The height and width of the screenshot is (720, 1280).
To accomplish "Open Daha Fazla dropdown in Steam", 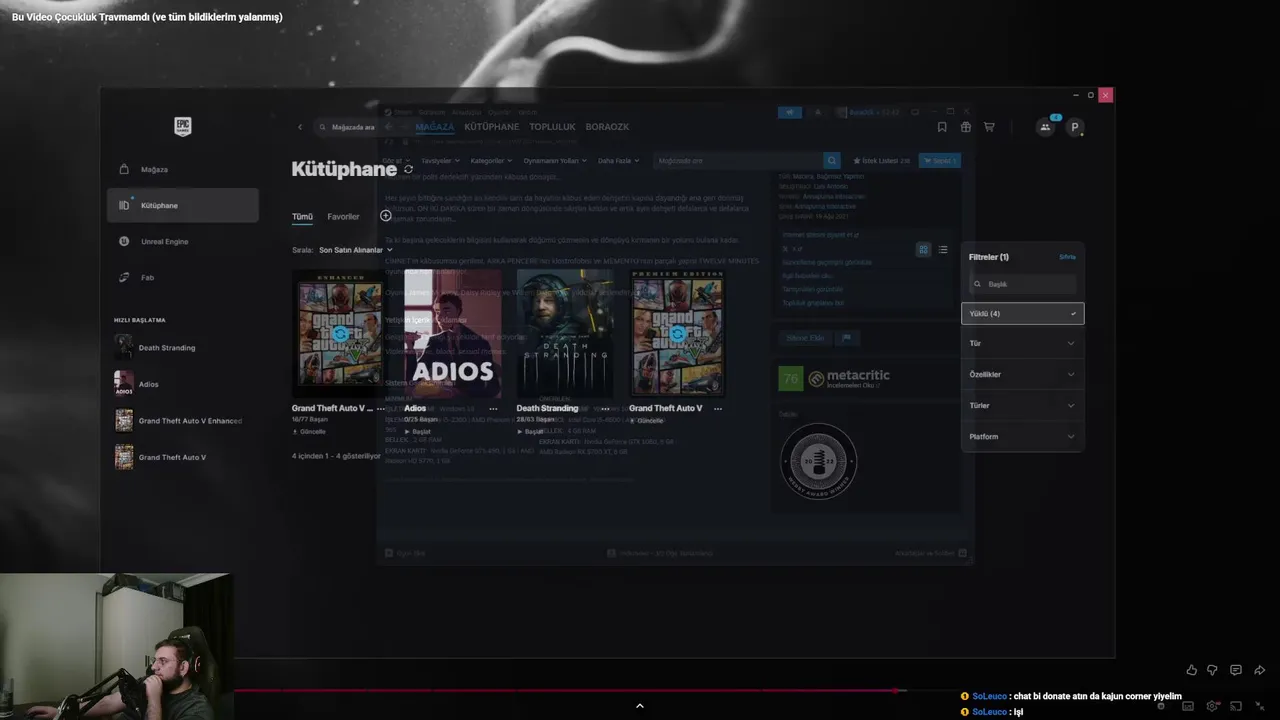I will (618, 161).
